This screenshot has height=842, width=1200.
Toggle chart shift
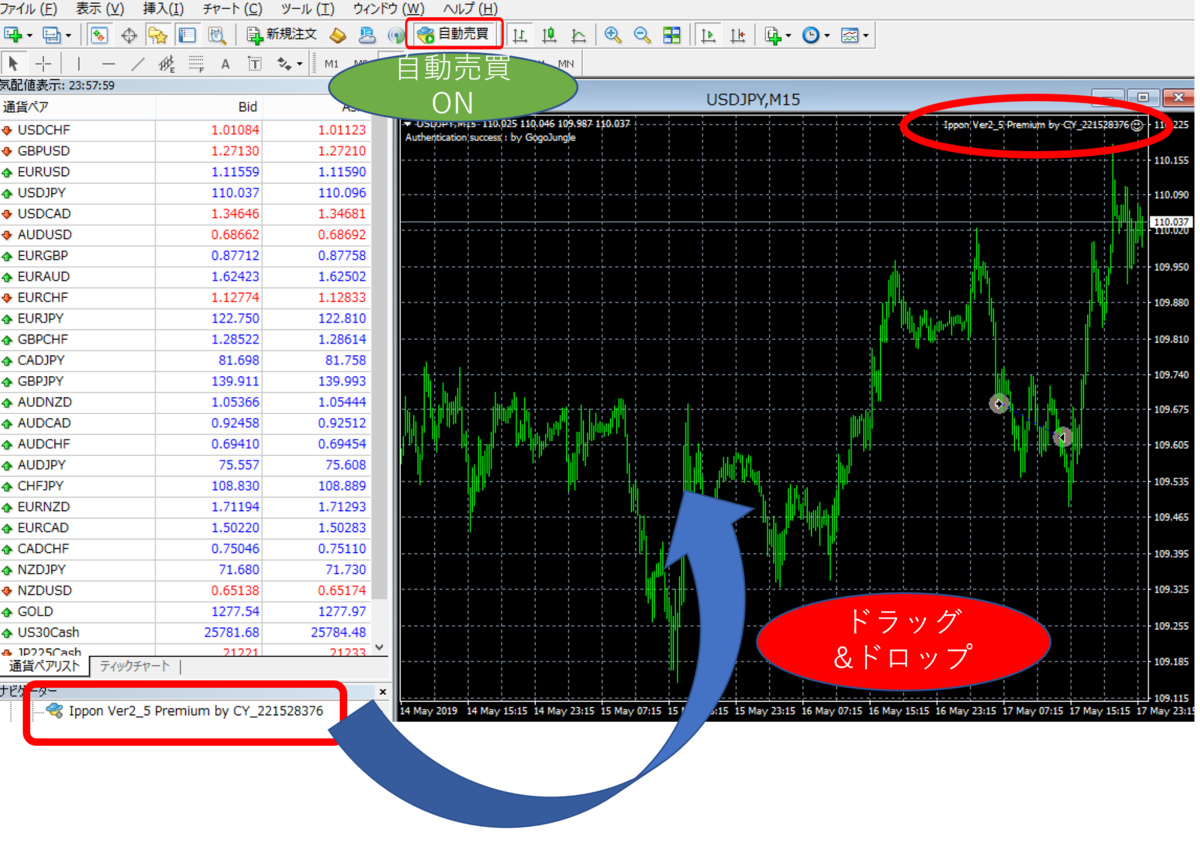[x=738, y=35]
